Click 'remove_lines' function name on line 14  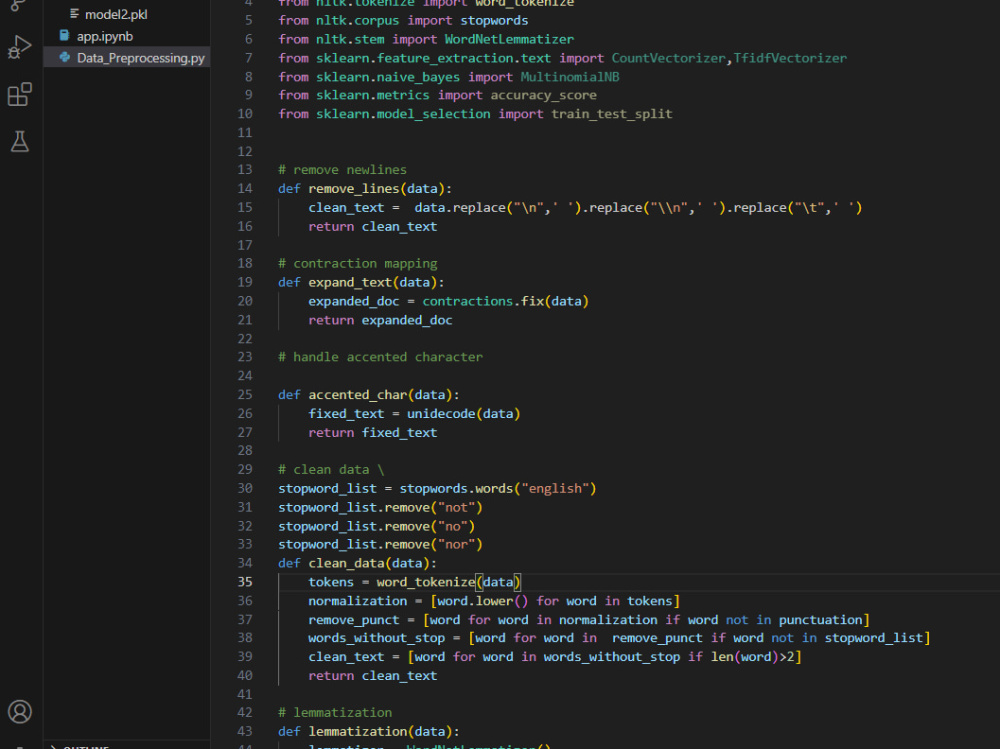354,188
